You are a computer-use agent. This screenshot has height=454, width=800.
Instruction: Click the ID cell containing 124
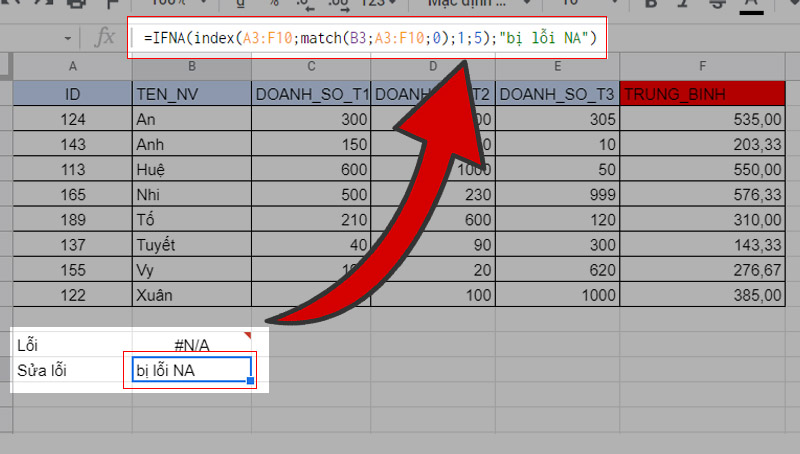(x=72, y=119)
